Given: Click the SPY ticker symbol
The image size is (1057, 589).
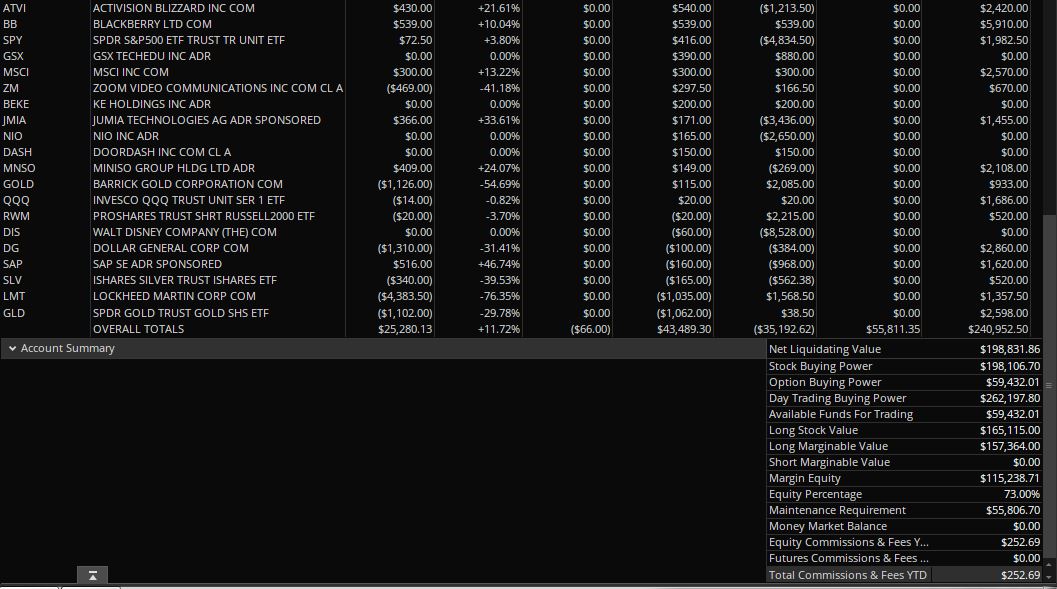Looking at the screenshot, I should click(13, 40).
